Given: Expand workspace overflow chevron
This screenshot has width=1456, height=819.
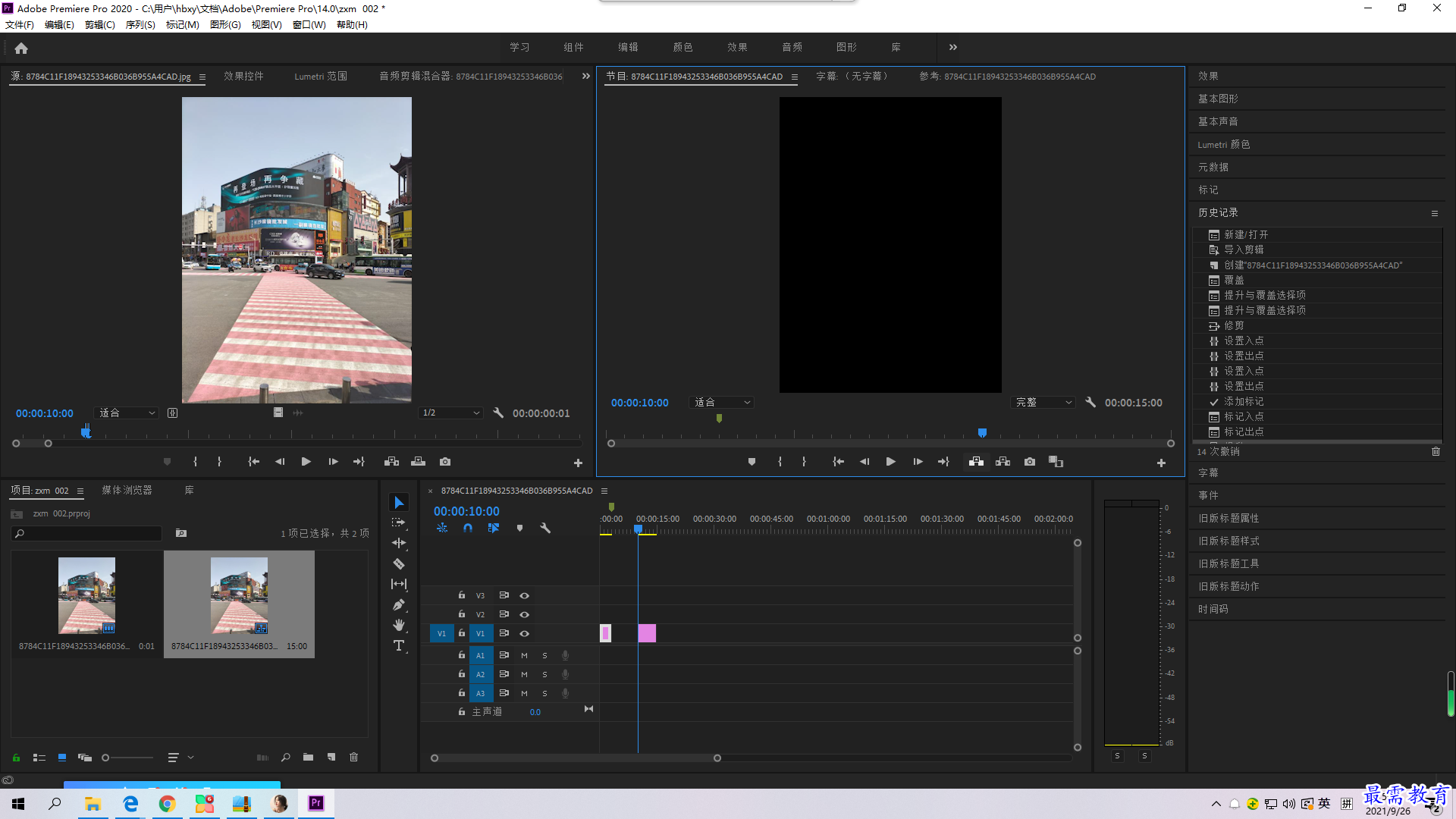Looking at the screenshot, I should pos(952,47).
